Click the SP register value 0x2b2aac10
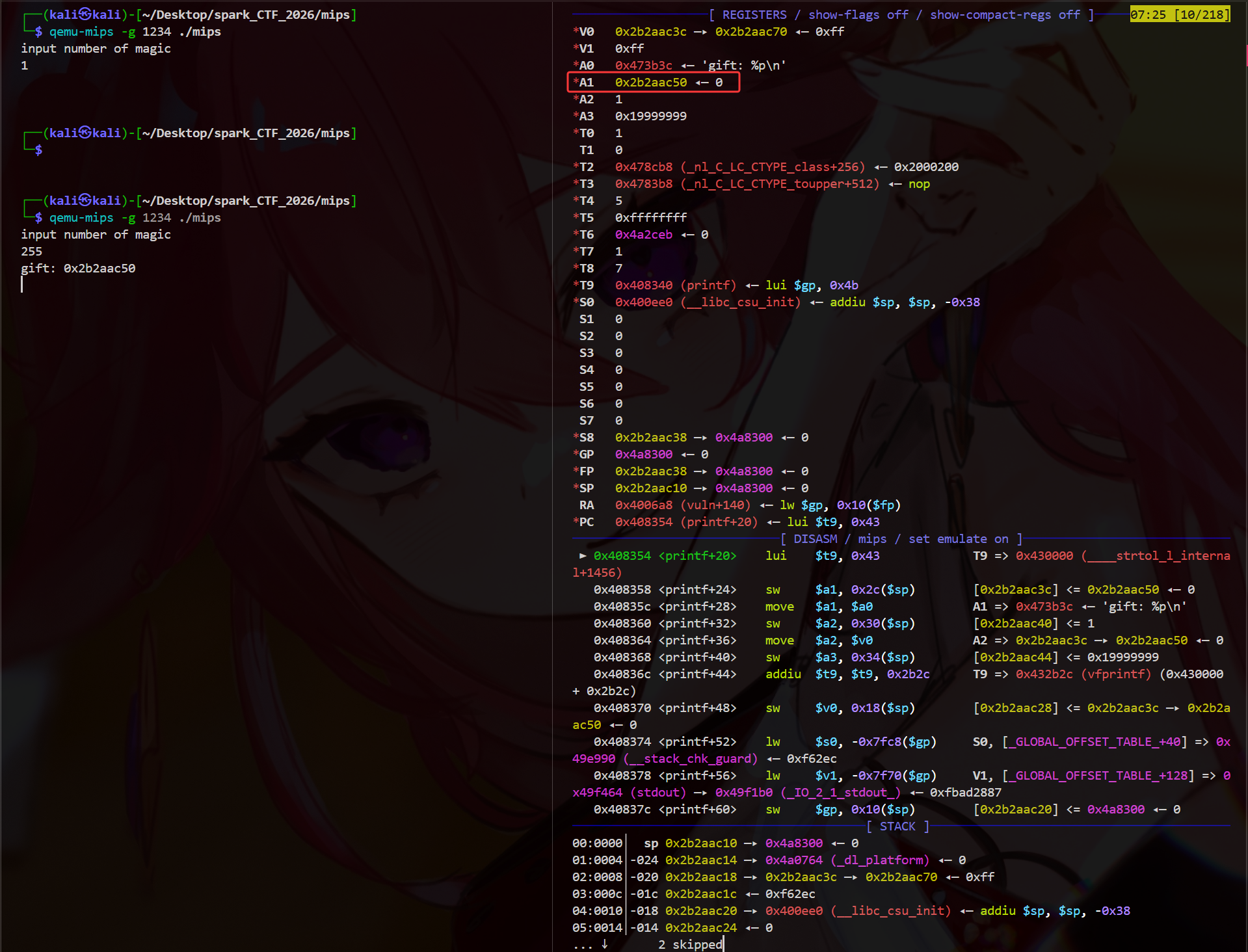The width and height of the screenshot is (1248, 952). (x=651, y=488)
